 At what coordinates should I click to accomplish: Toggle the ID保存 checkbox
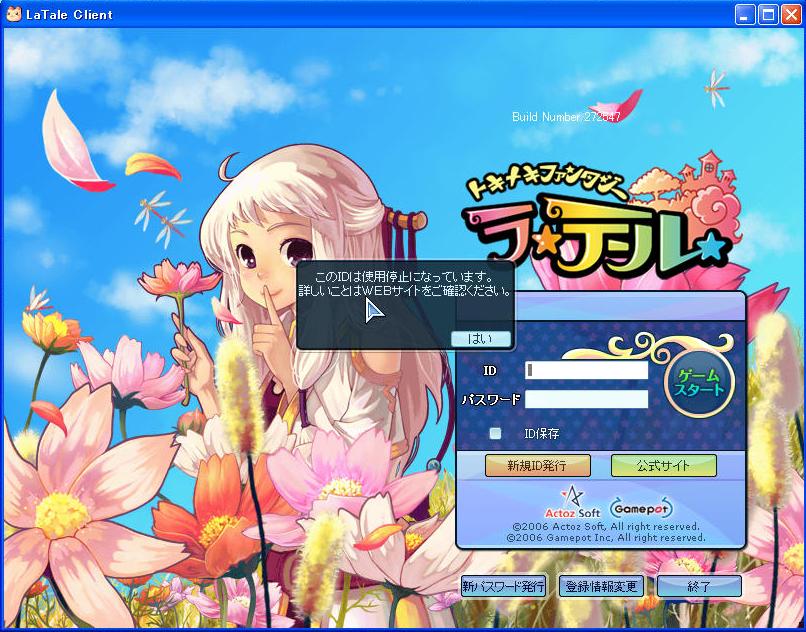coord(495,434)
